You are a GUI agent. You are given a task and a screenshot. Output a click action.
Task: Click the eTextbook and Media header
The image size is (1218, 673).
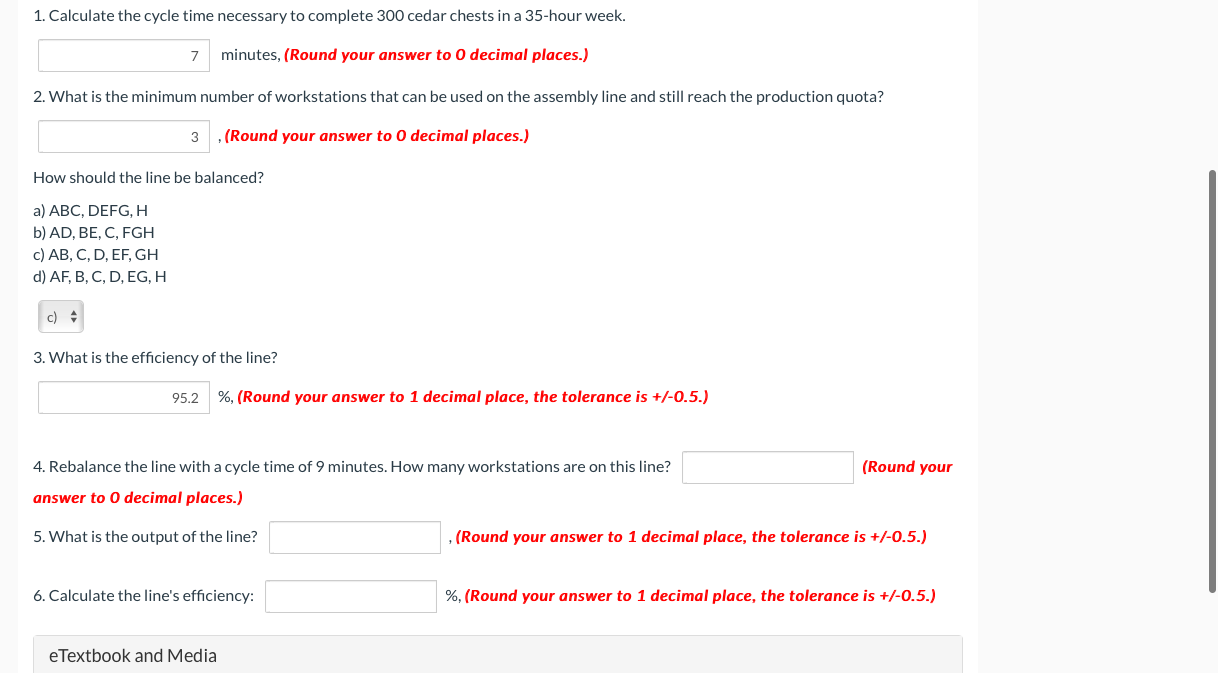[132, 655]
